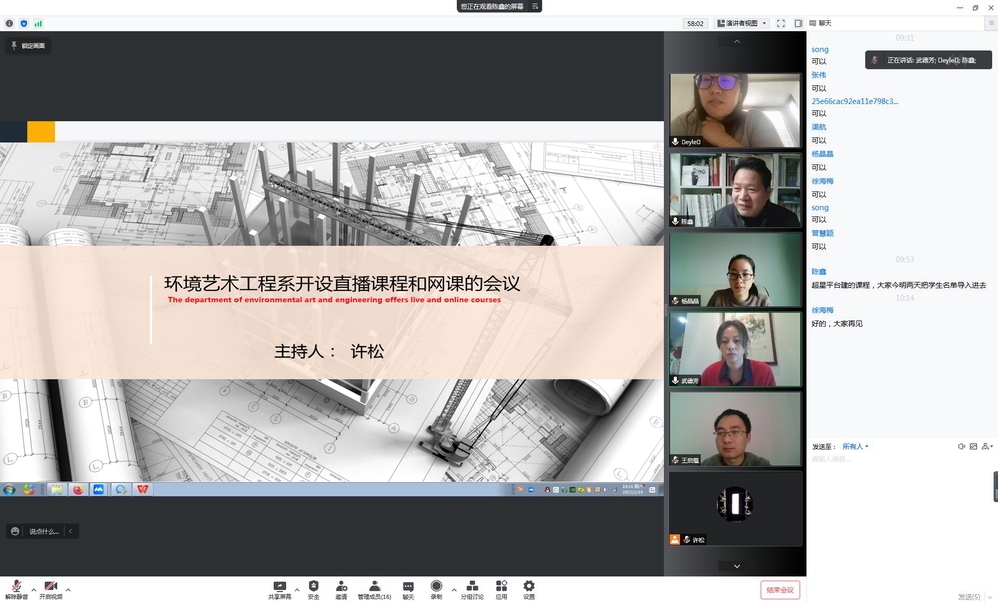Enter full screen mode icon
The image size is (998, 602).
point(781,23)
